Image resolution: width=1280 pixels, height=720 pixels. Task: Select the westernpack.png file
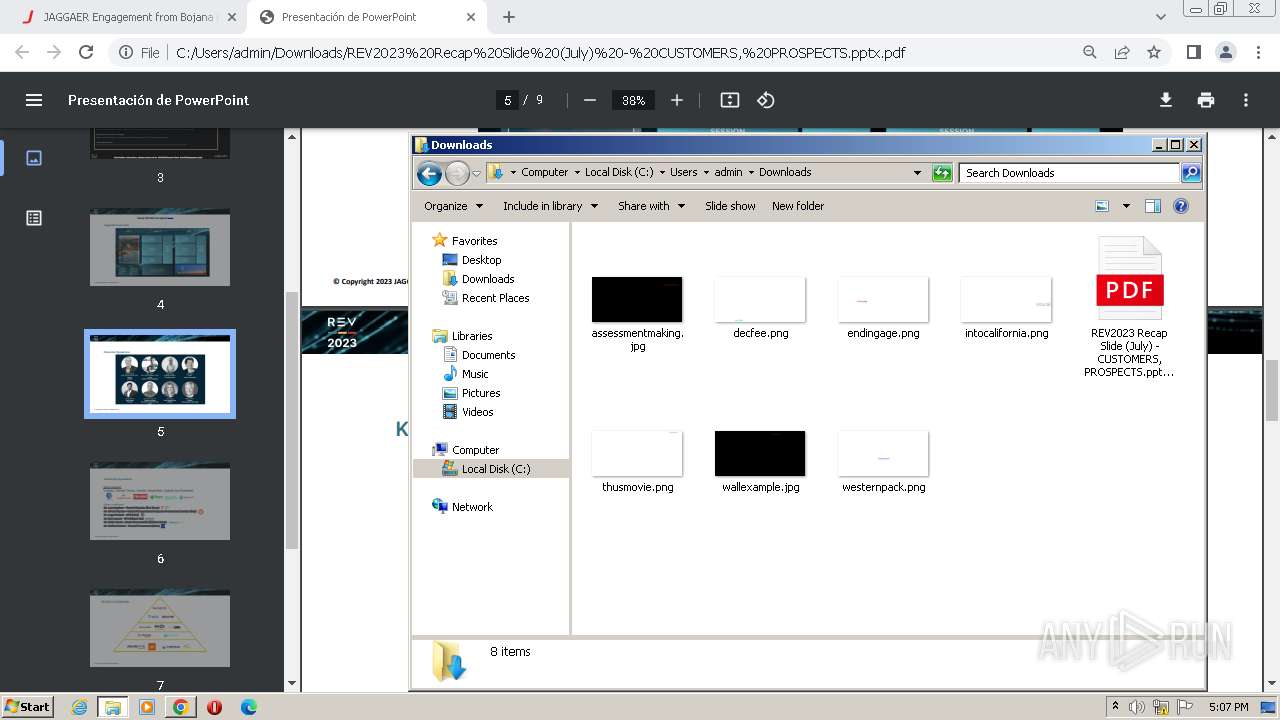pos(883,462)
